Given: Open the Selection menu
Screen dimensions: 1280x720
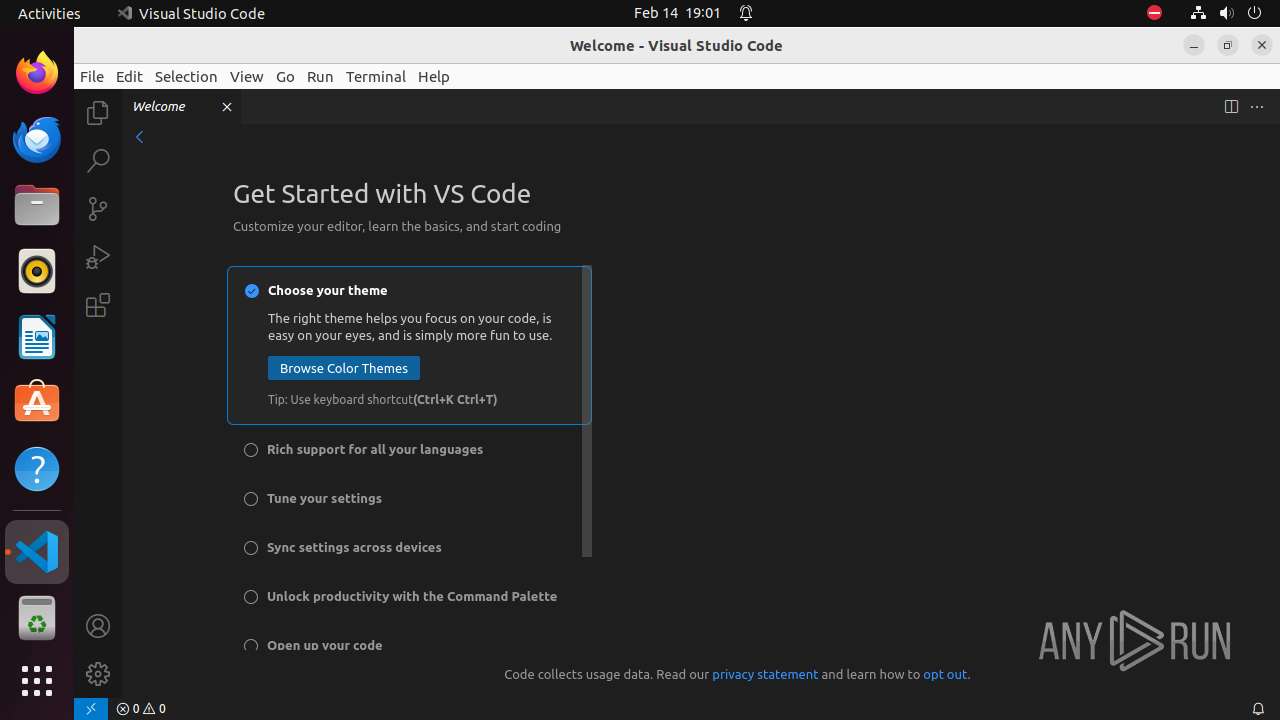Looking at the screenshot, I should (x=186, y=76).
